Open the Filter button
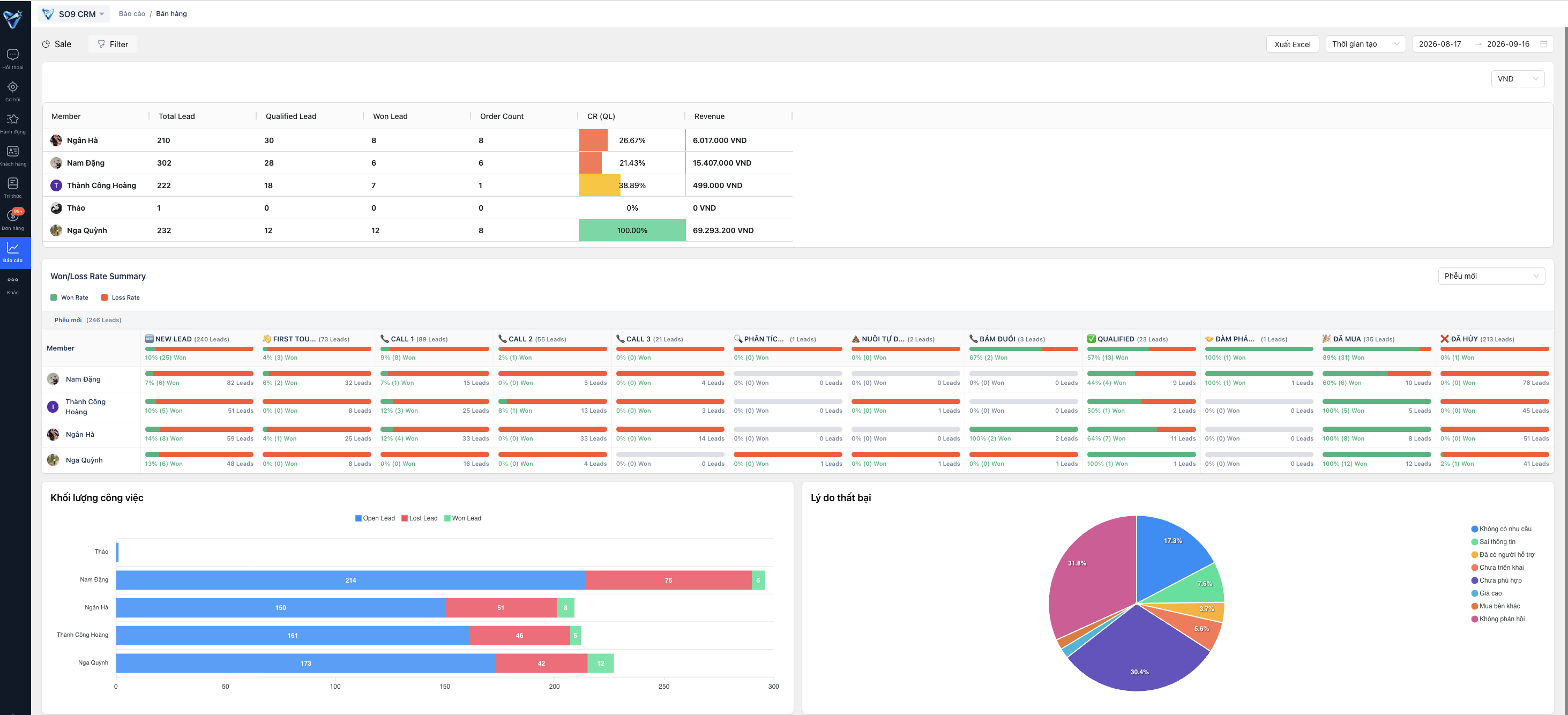 click(113, 44)
